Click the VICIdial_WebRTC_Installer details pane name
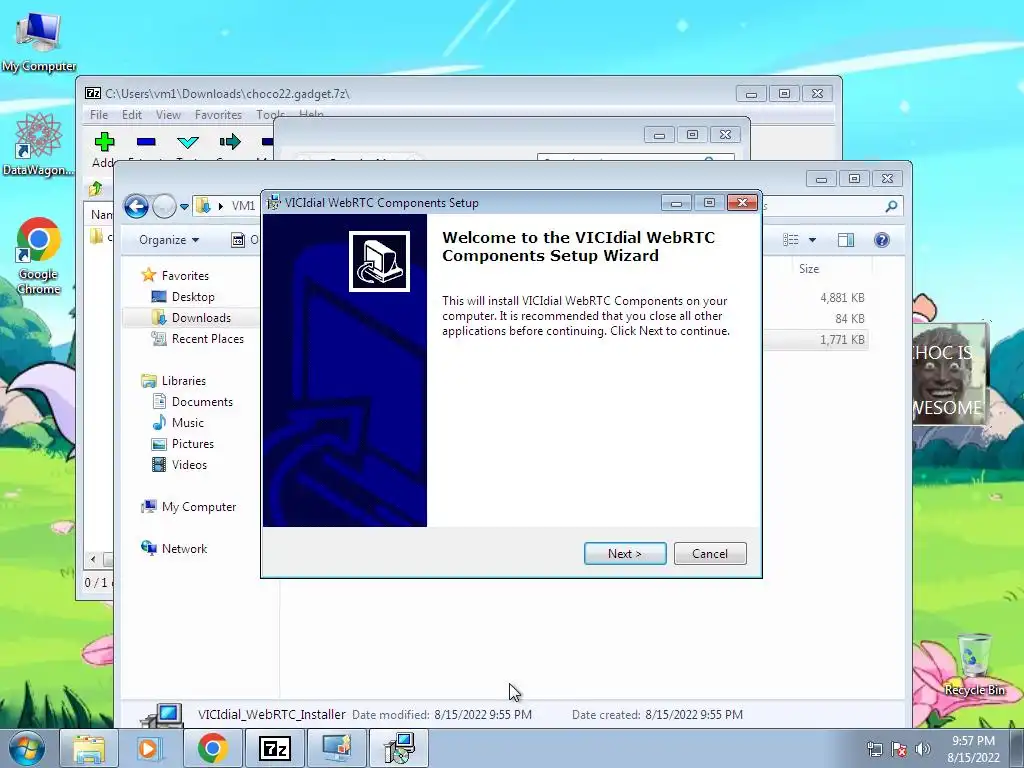This screenshot has width=1024, height=768. point(272,714)
